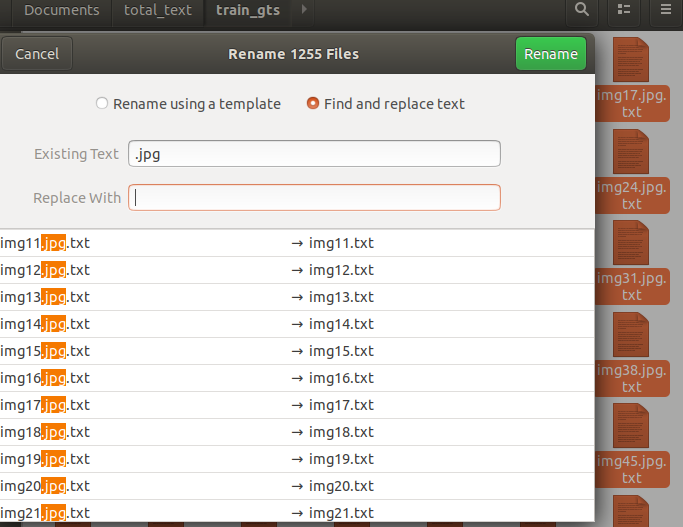683x527 pixels.
Task: Click the new name img19.txt
Action: coord(341,459)
